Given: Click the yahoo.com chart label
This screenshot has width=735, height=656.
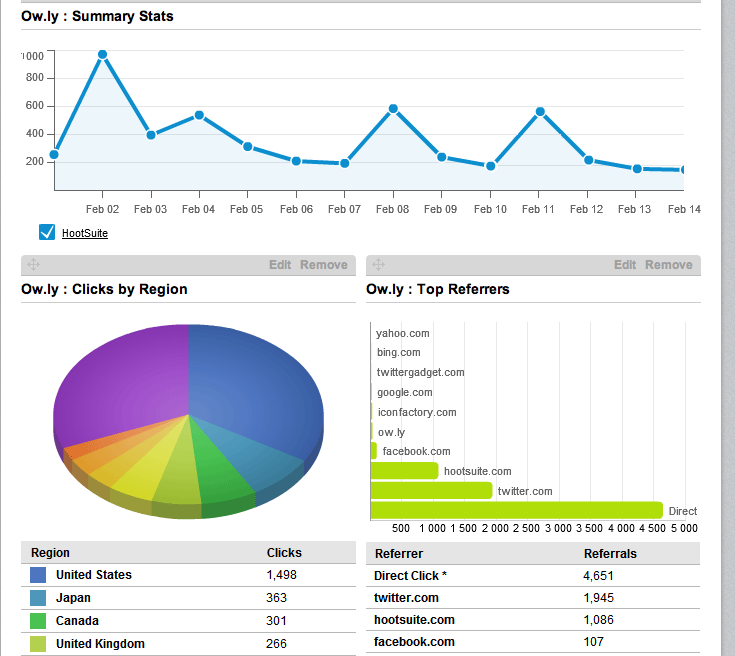Looking at the screenshot, I should coord(403,333).
